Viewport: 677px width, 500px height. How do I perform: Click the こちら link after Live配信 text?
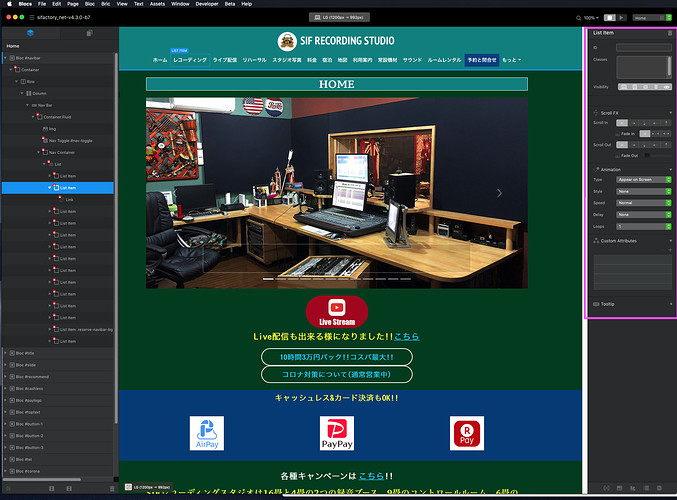[406, 336]
